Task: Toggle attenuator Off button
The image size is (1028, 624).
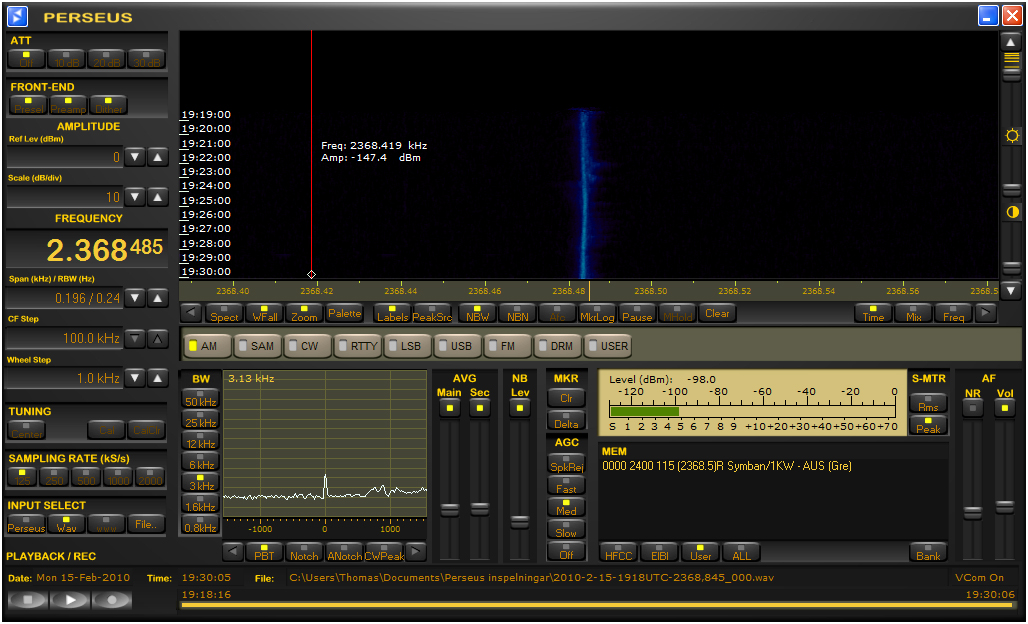Action: coord(26,59)
